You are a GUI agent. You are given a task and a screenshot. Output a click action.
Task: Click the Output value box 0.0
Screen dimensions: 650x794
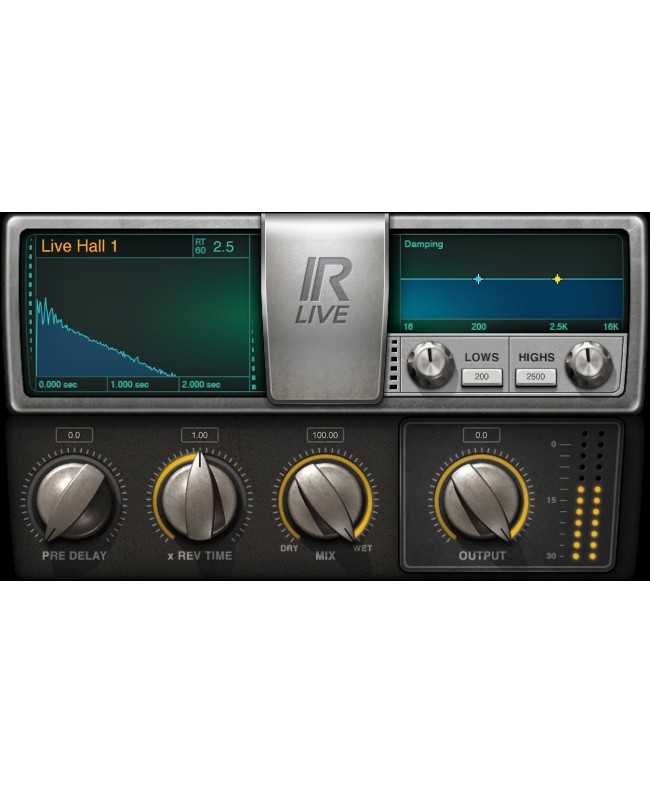tap(481, 435)
